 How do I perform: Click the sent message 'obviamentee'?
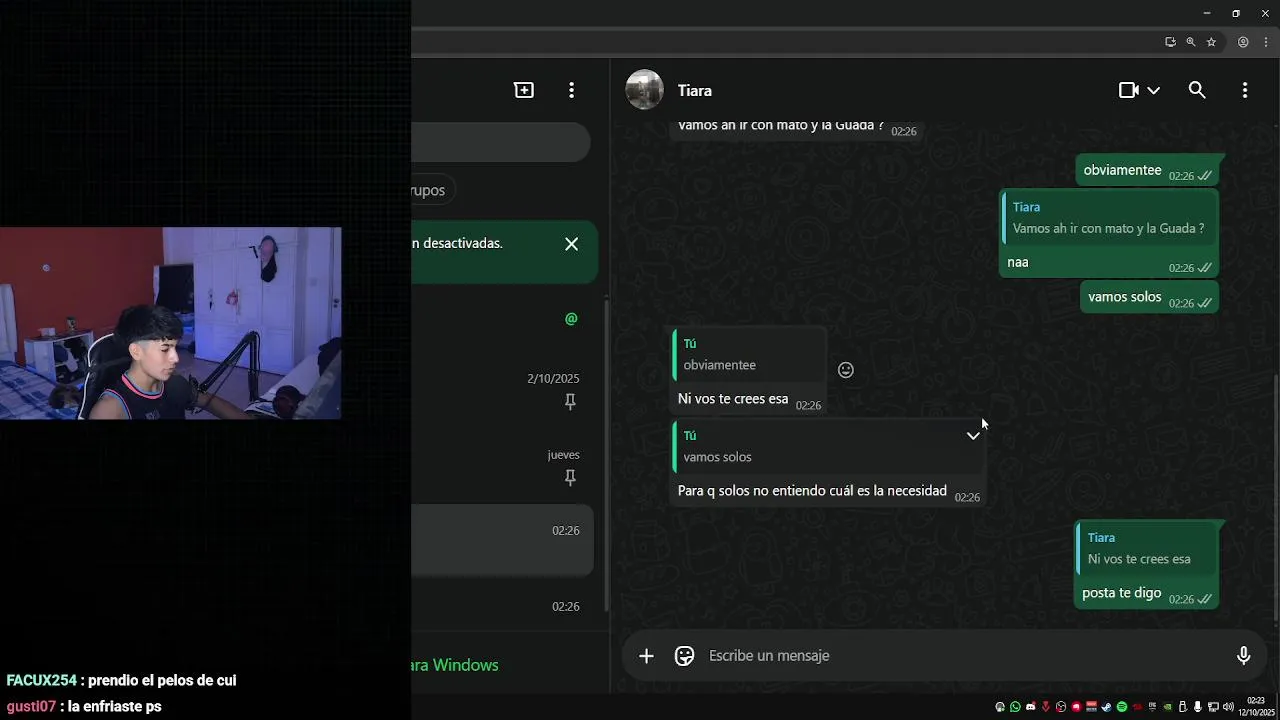(x=1148, y=171)
